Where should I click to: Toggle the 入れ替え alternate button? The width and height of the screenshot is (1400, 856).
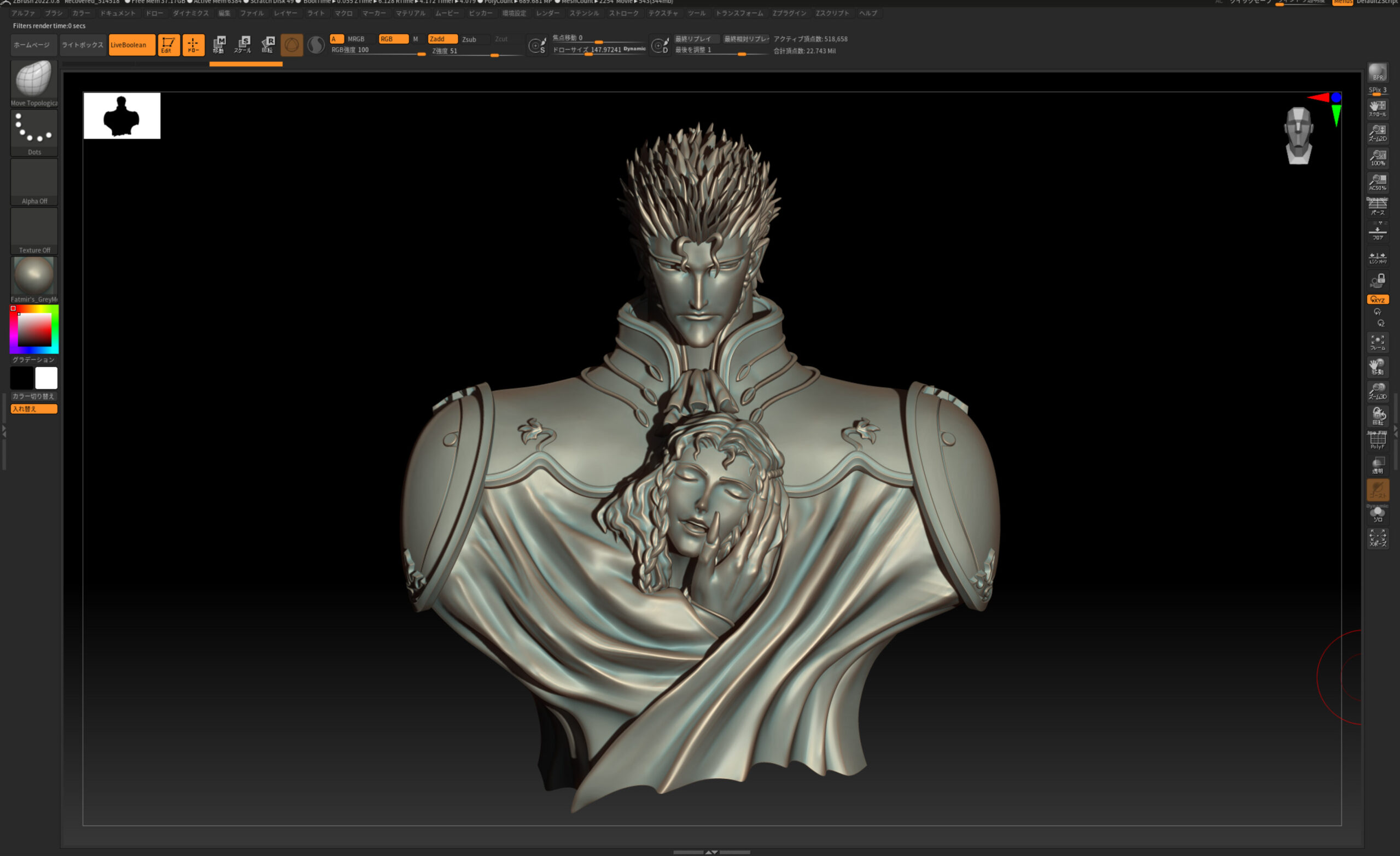[34, 409]
